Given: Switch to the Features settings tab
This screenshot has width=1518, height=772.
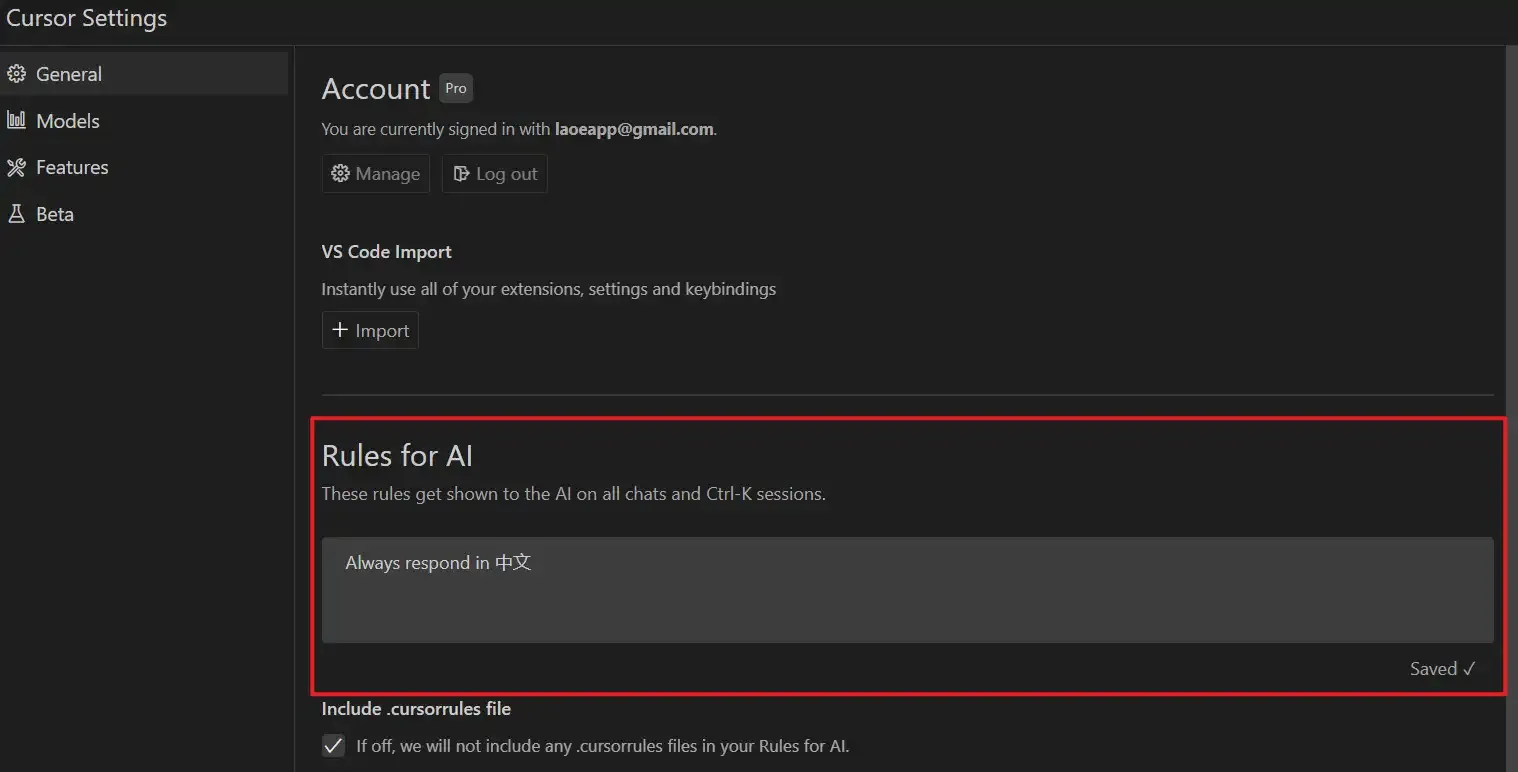Looking at the screenshot, I should click(72, 167).
